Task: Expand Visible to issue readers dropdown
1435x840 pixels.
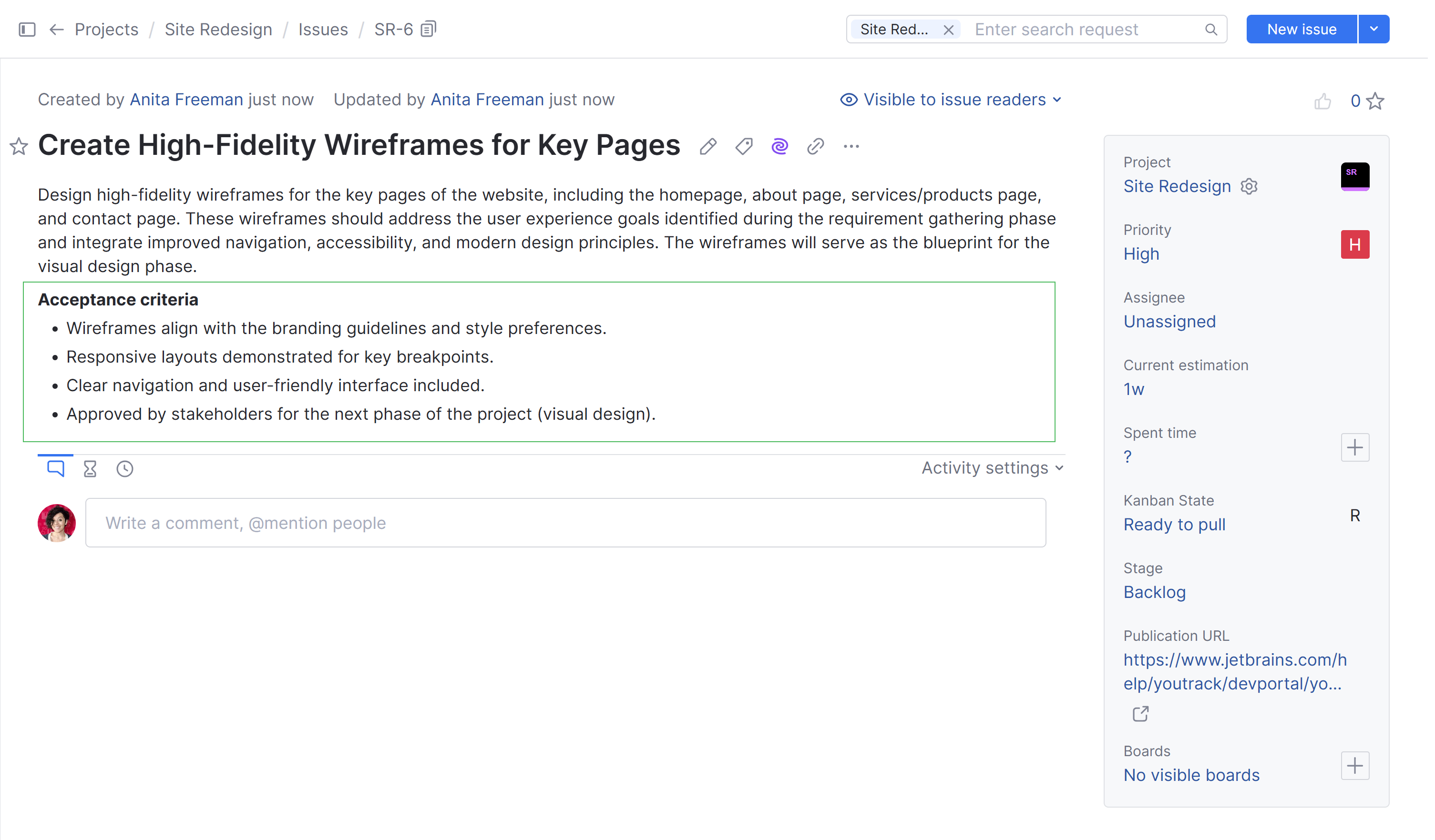Action: click(955, 100)
